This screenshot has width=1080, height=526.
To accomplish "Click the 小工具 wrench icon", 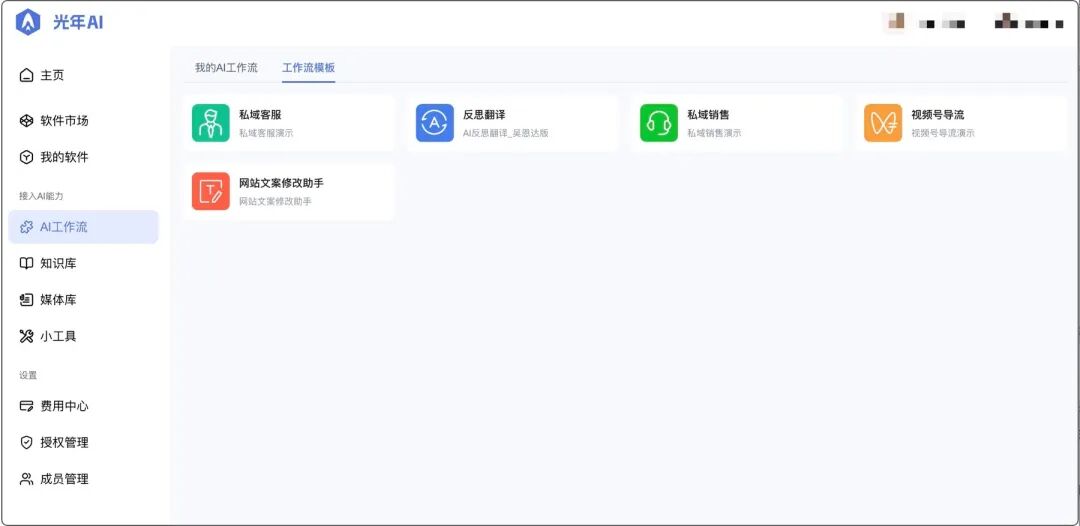I will (x=26, y=337).
